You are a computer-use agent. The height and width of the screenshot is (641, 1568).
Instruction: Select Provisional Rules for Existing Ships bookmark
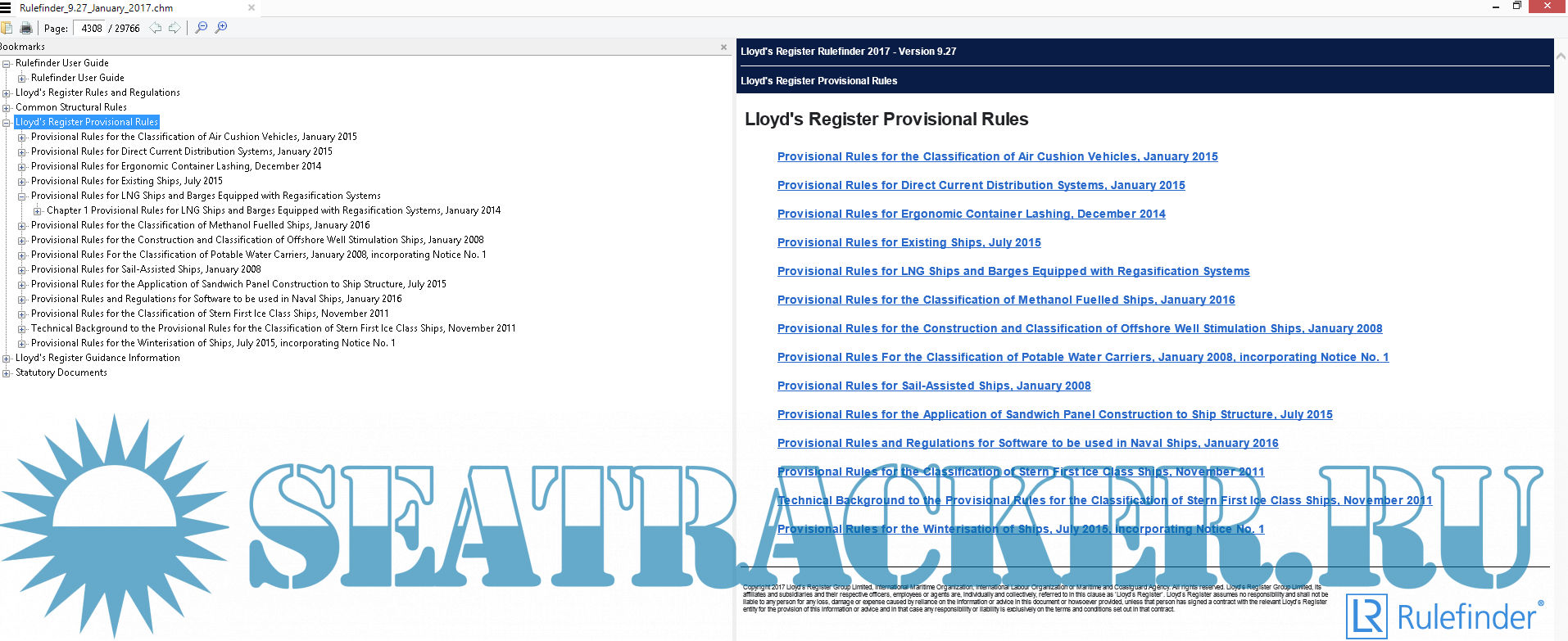[x=126, y=181]
